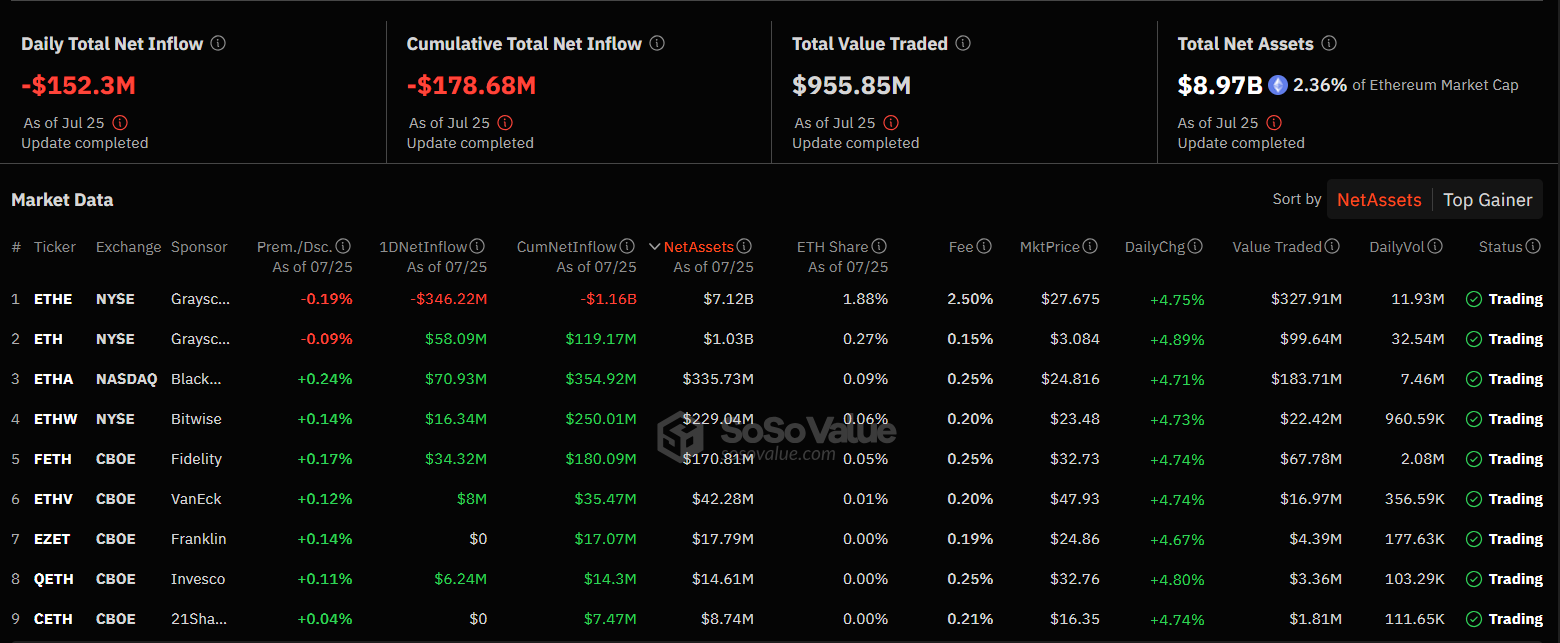Viewport: 1560px width, 643px height.
Task: Open the ETH ticker row
Action: pos(780,339)
